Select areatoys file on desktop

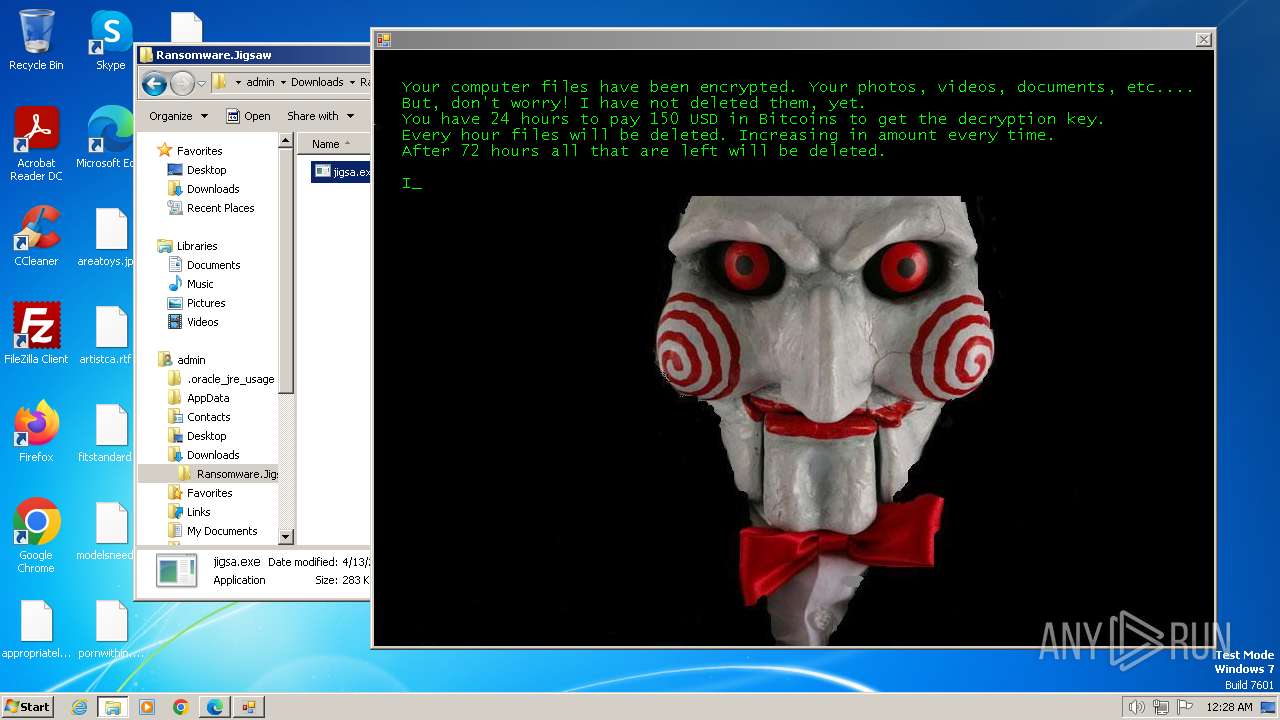(106, 236)
